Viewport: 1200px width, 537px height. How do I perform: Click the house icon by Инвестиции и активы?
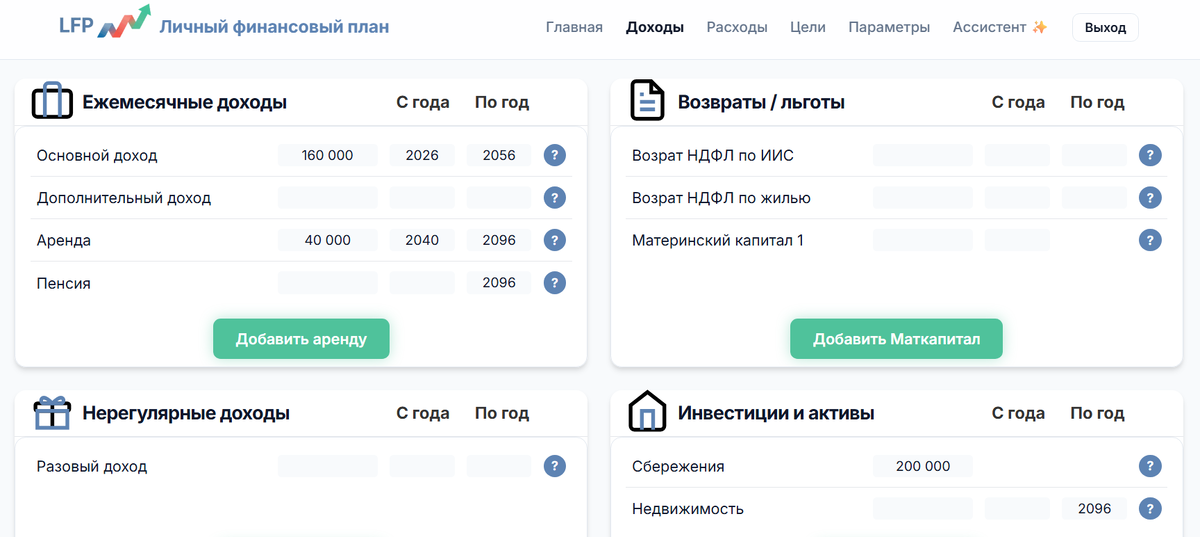(648, 412)
